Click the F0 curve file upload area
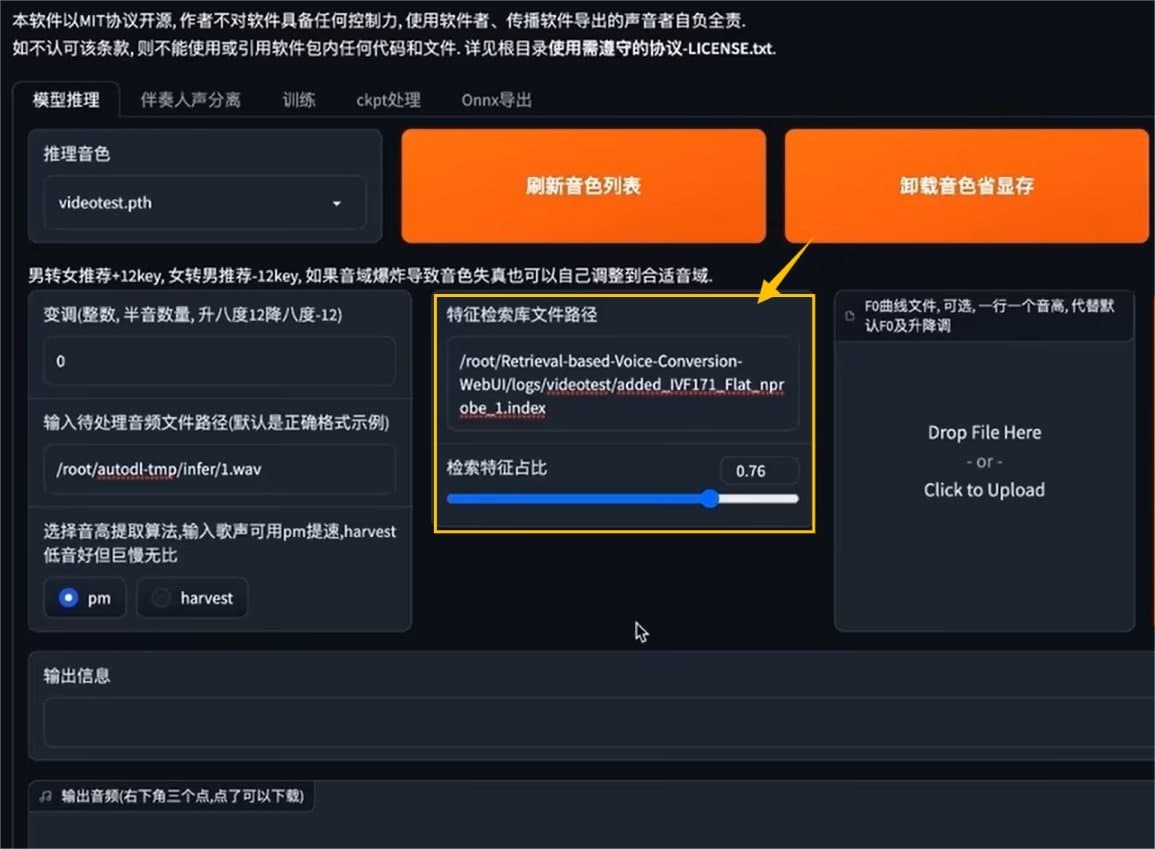1155x849 pixels. 984,461
